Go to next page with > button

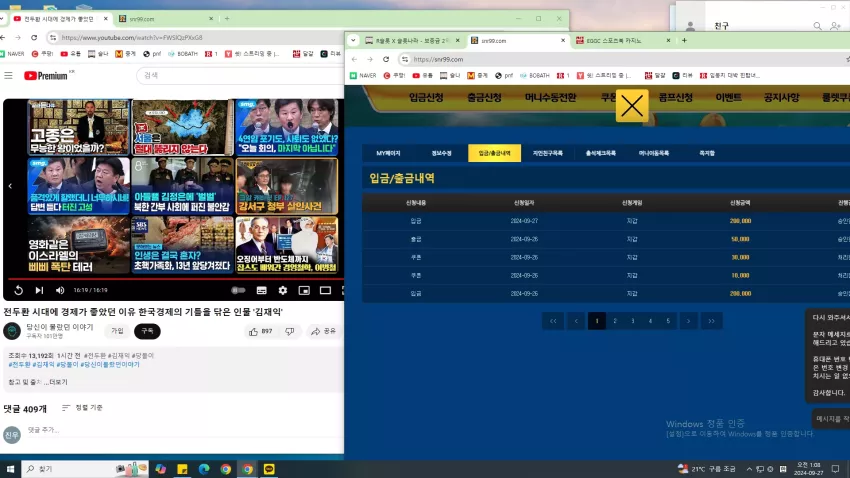688,321
